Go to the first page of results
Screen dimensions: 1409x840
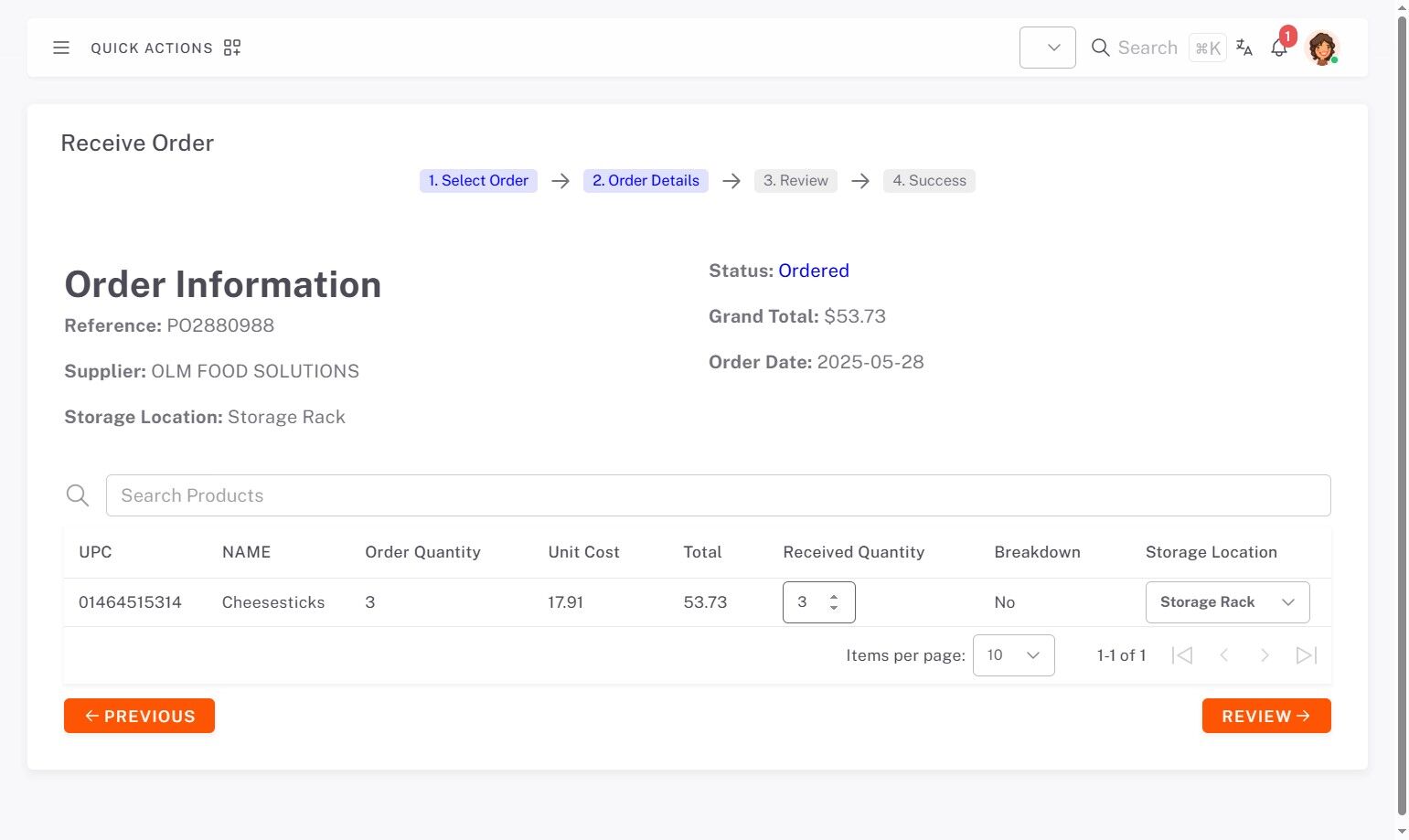pos(1182,655)
